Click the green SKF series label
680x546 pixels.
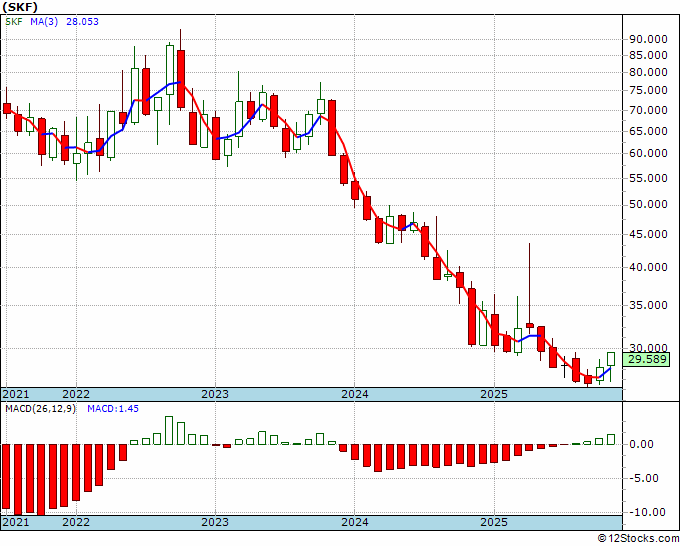[14, 22]
